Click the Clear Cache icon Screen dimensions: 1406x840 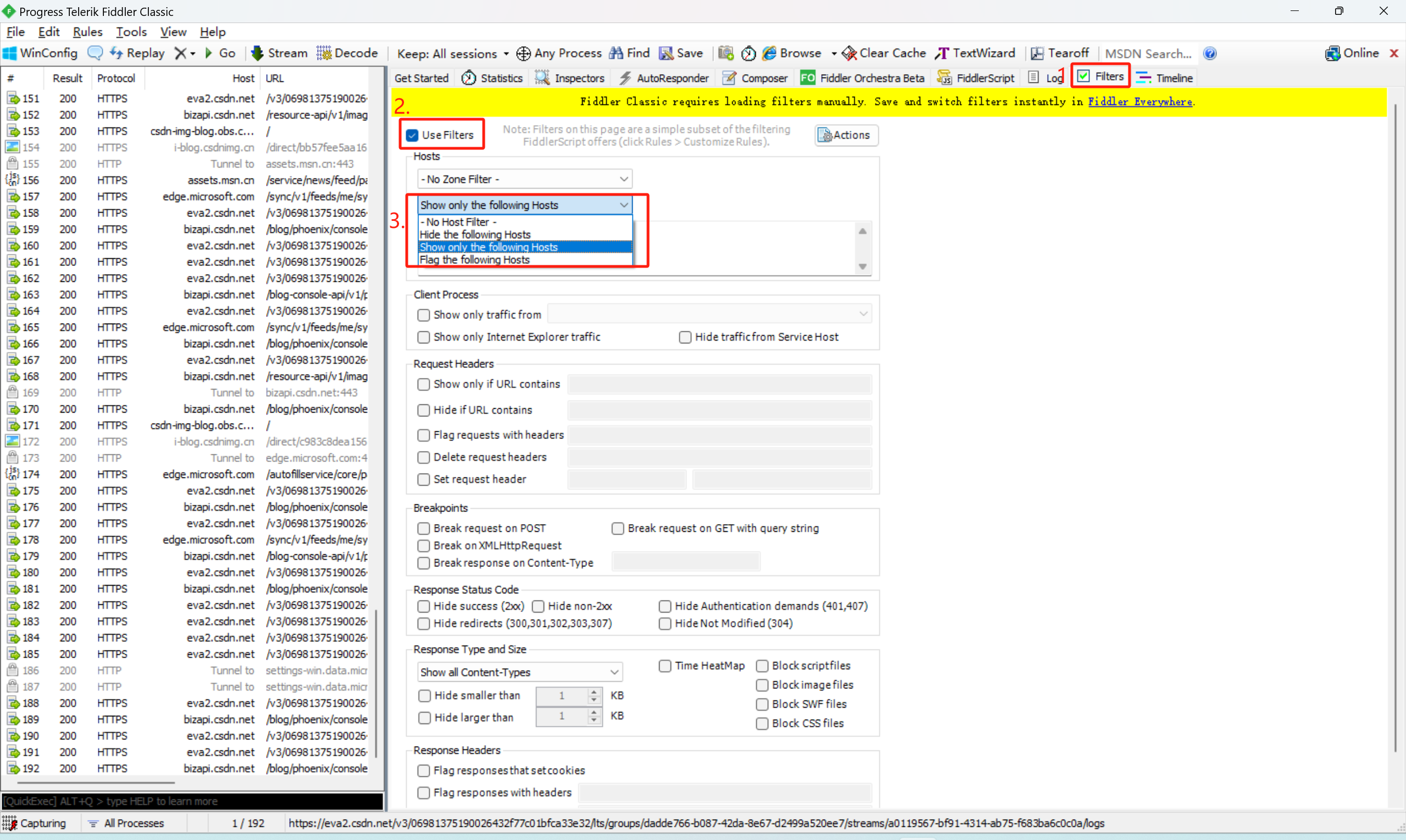pyautogui.click(x=849, y=53)
